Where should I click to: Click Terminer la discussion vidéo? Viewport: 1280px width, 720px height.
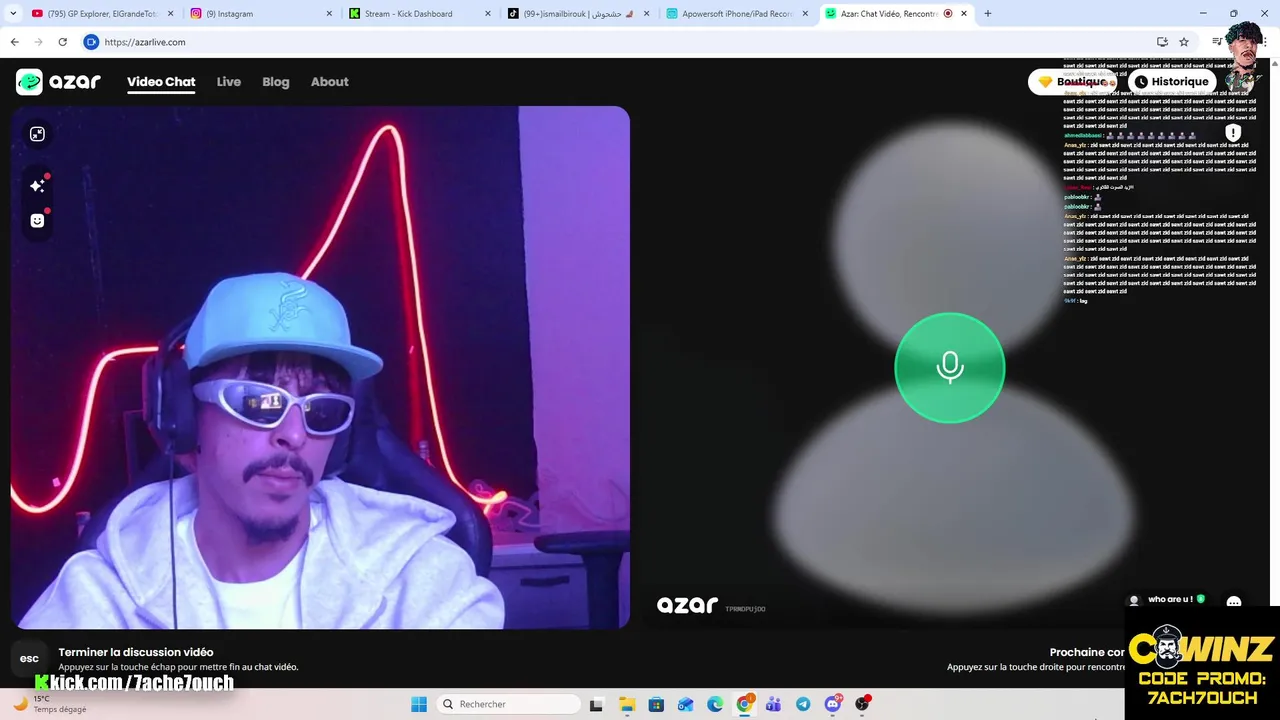(136, 652)
